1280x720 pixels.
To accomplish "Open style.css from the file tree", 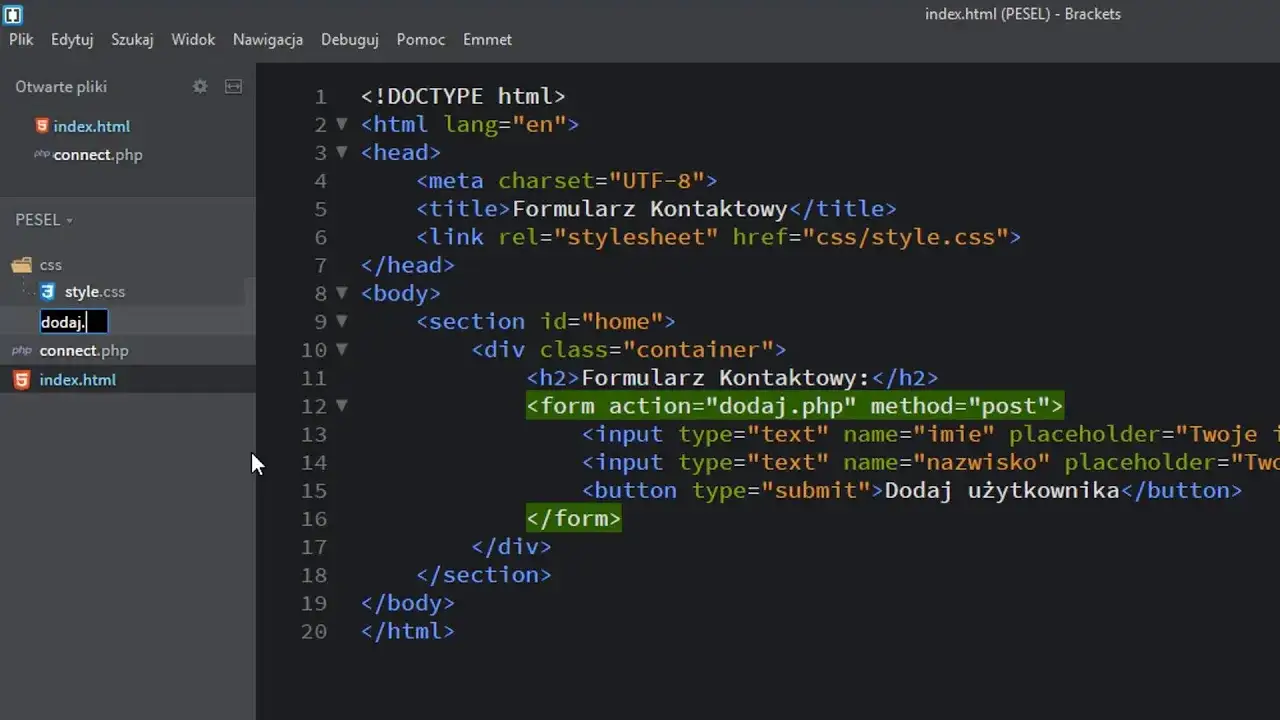I will pos(94,292).
